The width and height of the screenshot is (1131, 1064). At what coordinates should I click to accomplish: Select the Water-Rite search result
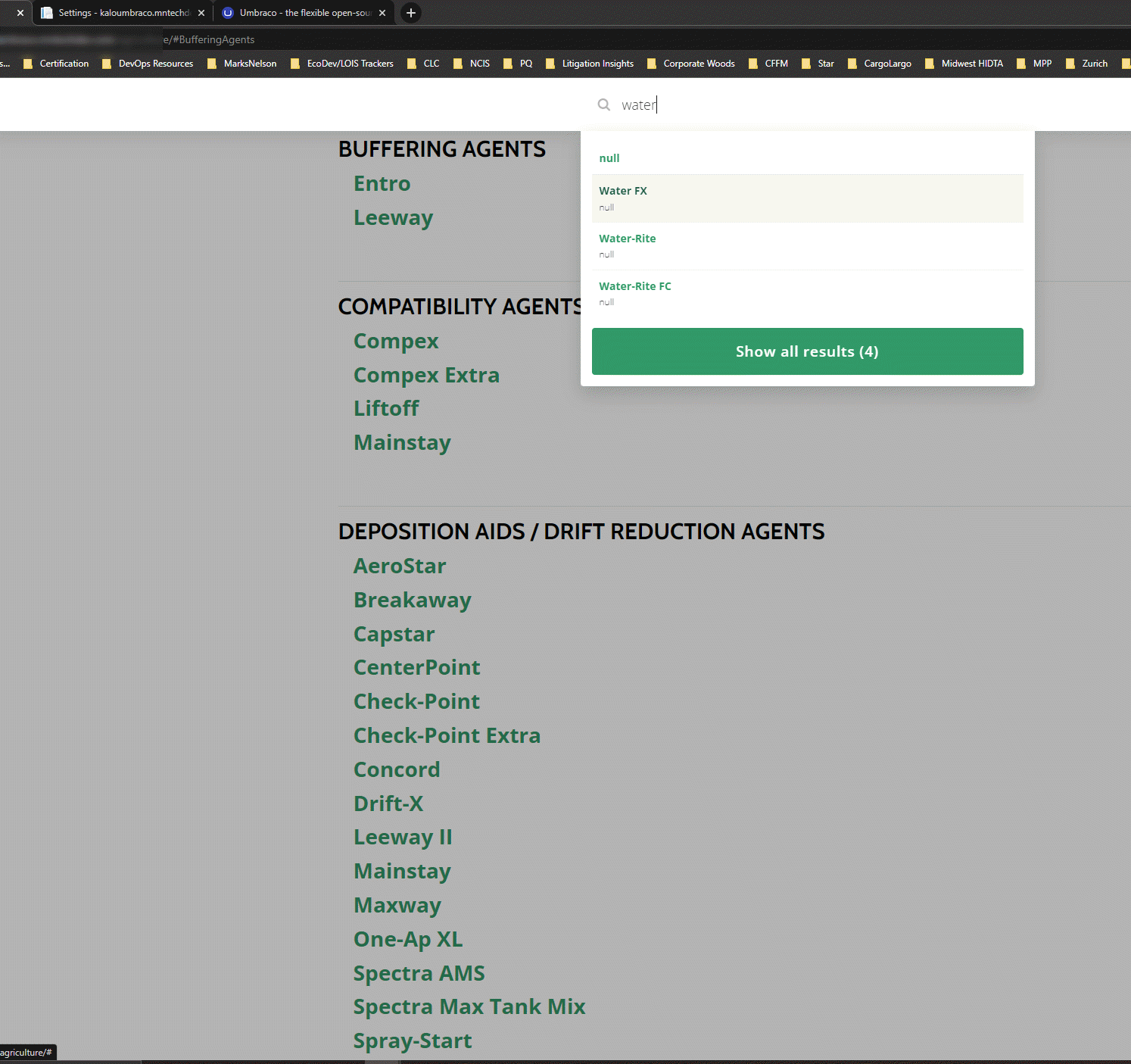tap(807, 246)
